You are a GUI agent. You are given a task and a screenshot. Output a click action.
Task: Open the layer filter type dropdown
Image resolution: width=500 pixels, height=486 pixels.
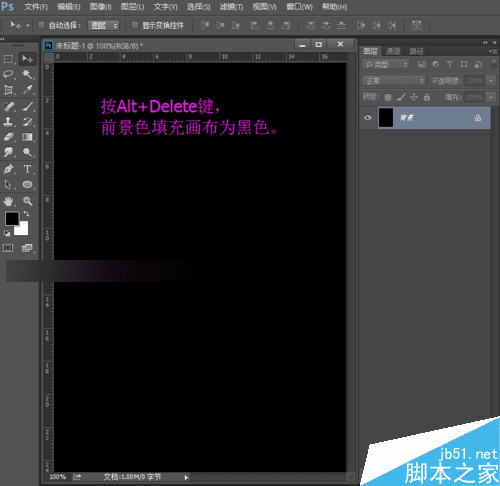pyautogui.click(x=386, y=64)
